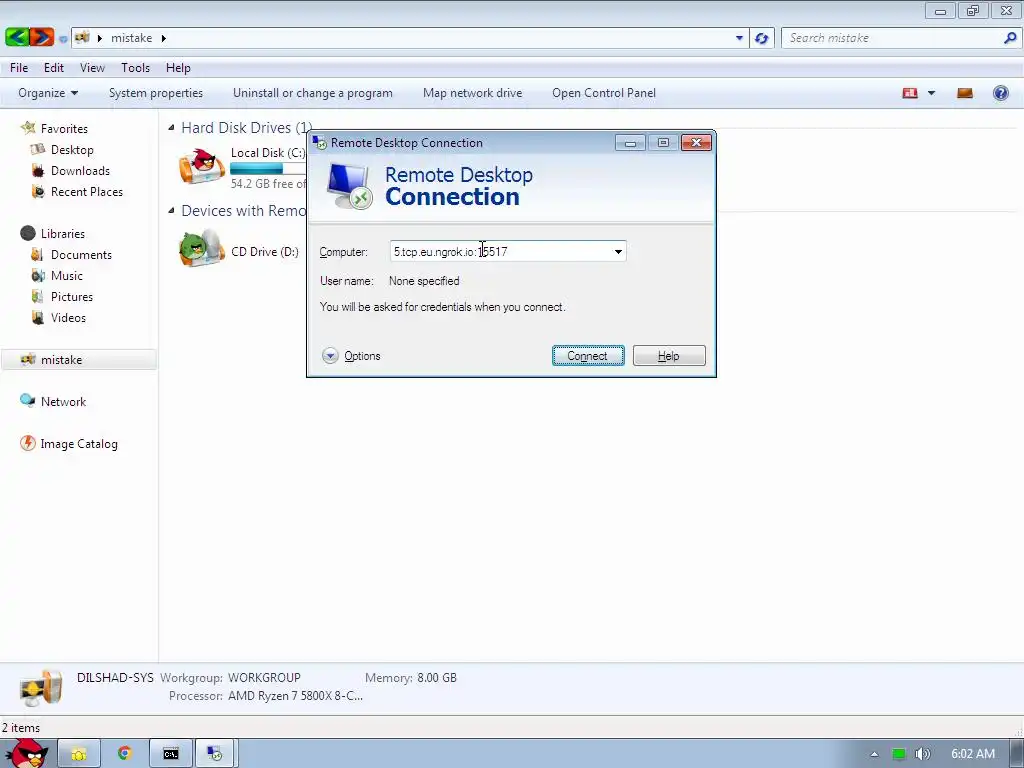Image resolution: width=1024 pixels, height=768 pixels.
Task: Click mistake in the address breadcrumb
Action: coord(131,38)
